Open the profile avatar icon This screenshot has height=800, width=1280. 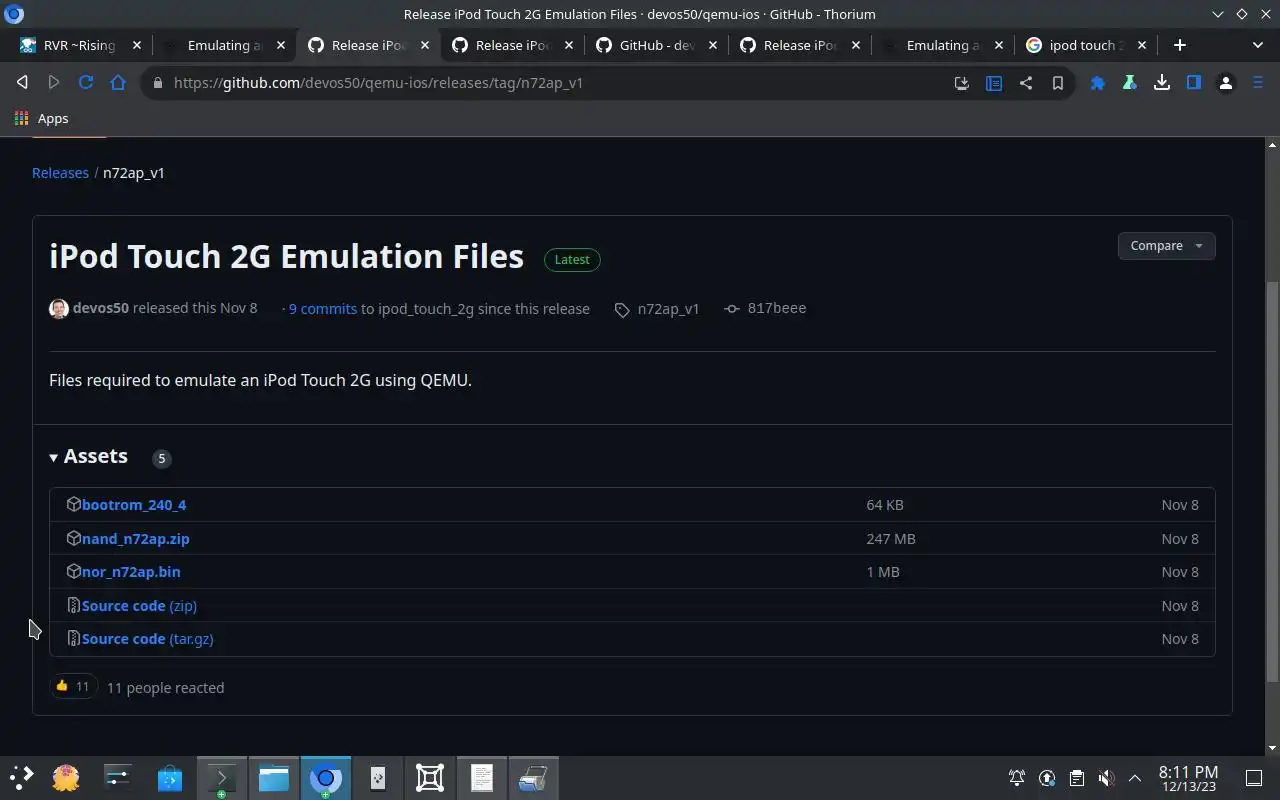click(x=1226, y=83)
